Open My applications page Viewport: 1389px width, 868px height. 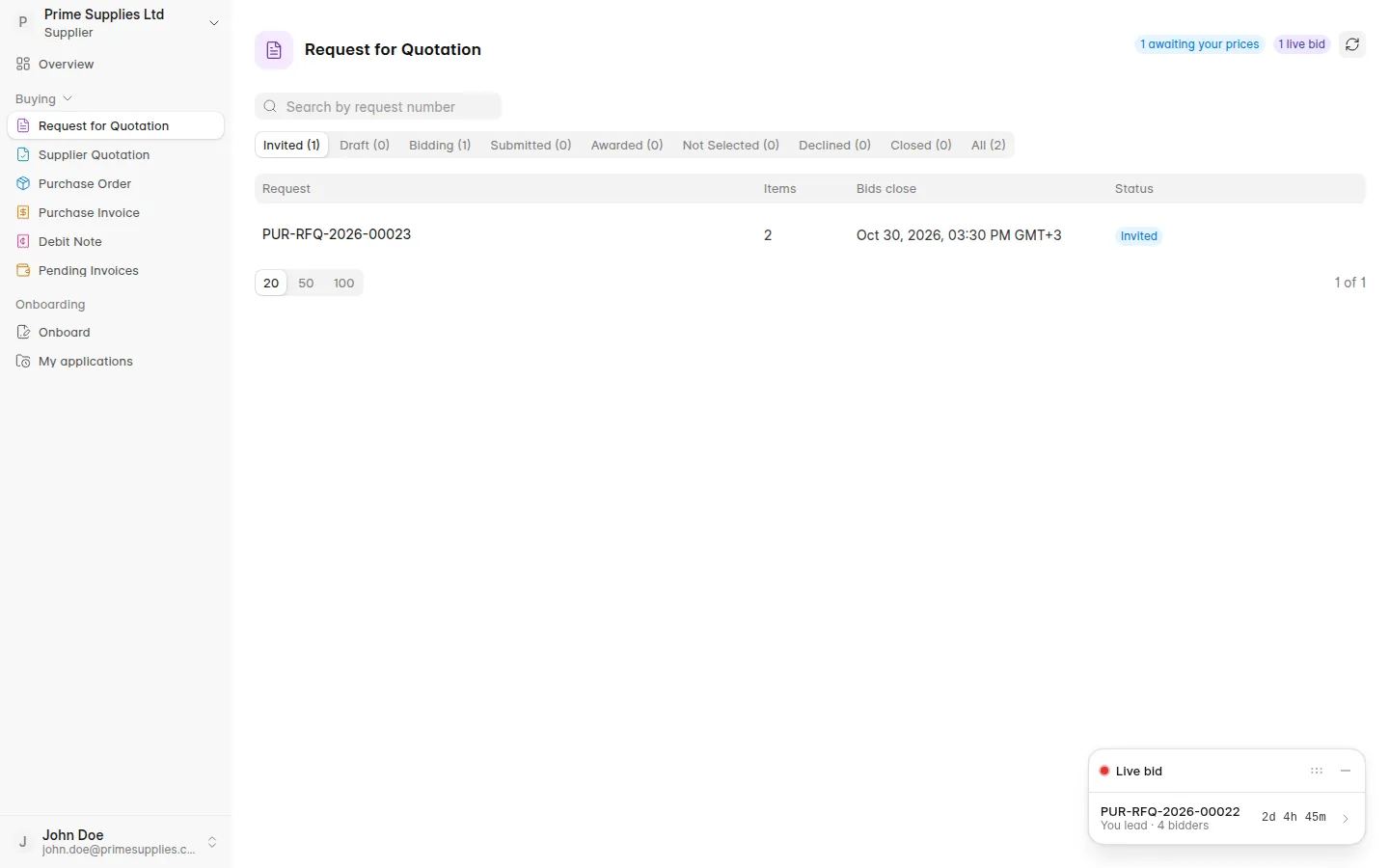(116, 361)
